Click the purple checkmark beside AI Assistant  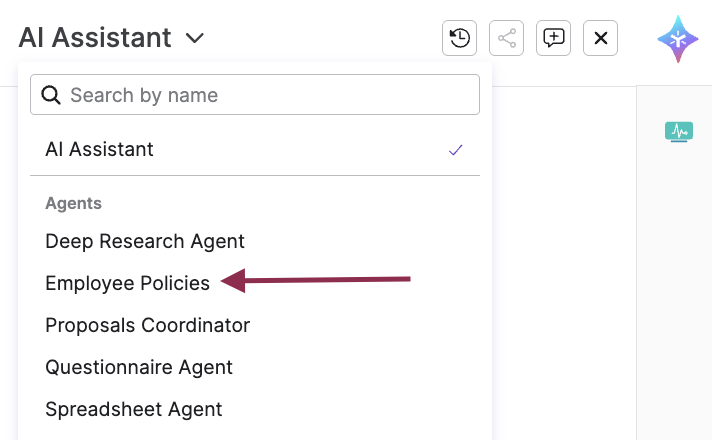(456, 150)
